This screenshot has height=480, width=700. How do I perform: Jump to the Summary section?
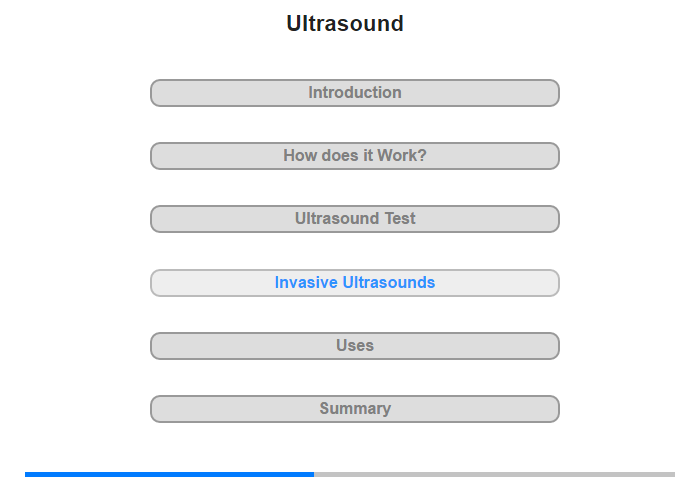tap(354, 409)
